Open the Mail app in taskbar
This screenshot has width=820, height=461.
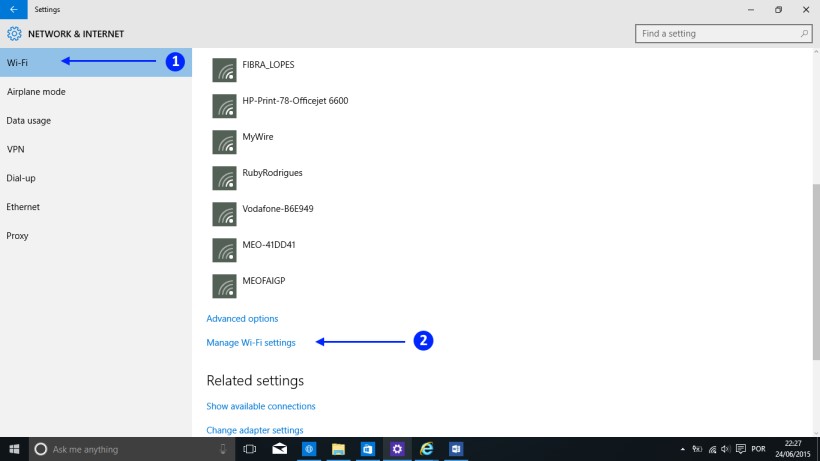(x=280, y=449)
